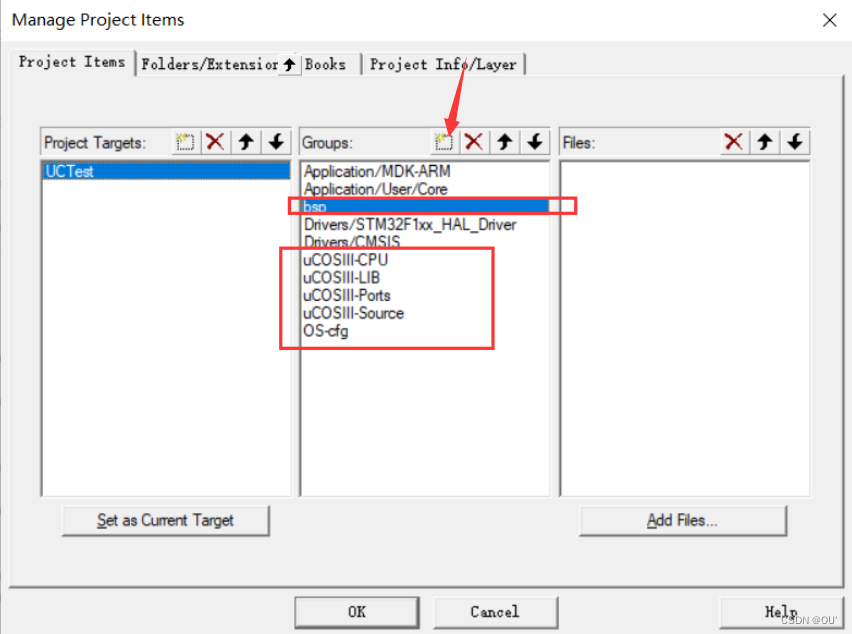
Task: Move the UCTest target down
Action: (276, 142)
